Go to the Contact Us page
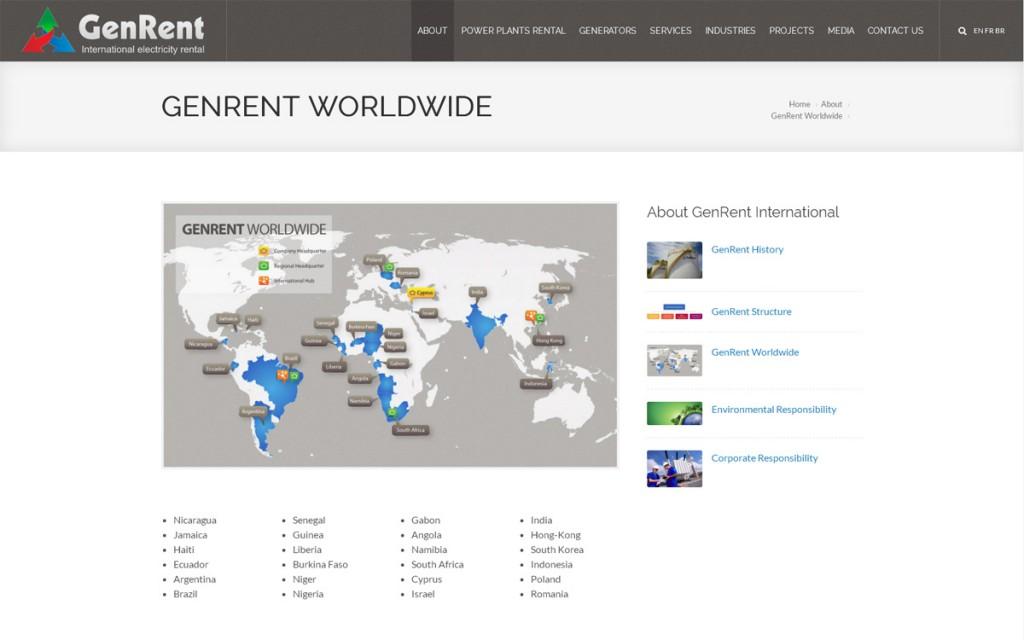This screenshot has height=640, width=1024. click(x=895, y=31)
